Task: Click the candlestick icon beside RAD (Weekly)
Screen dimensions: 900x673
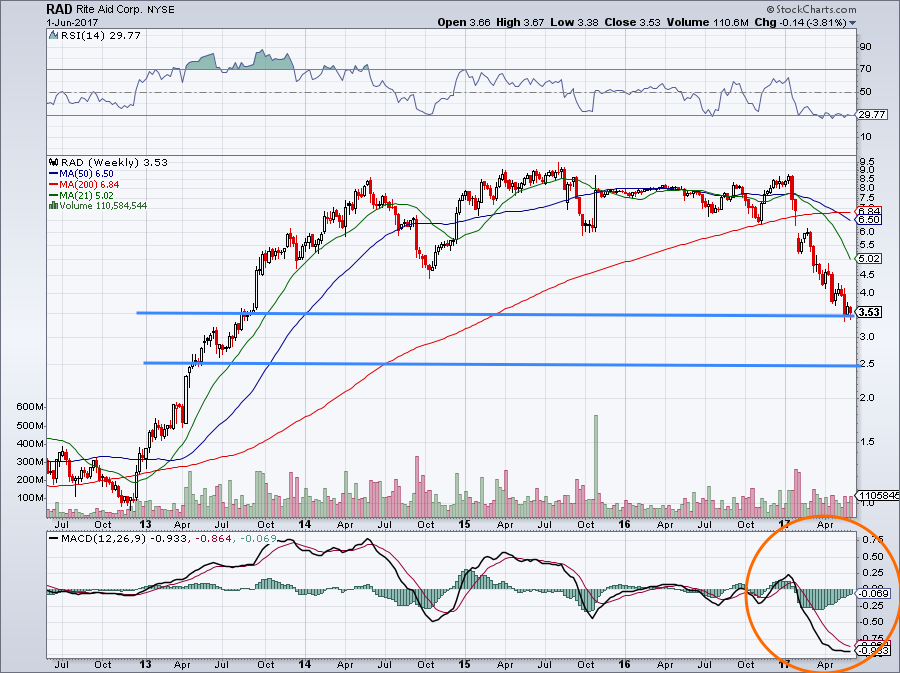Action: [54, 163]
